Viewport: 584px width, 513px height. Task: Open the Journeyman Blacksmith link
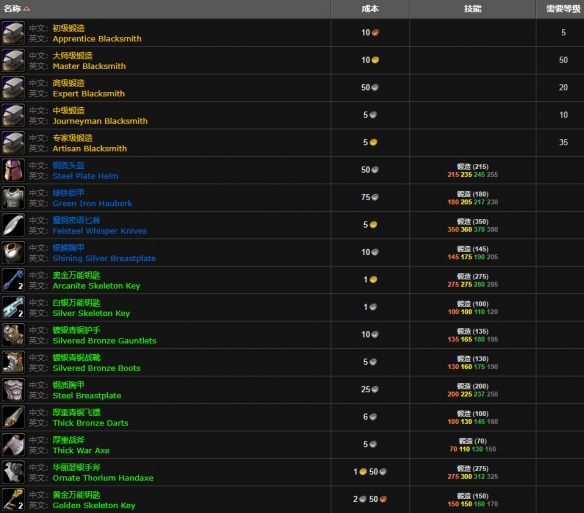coord(100,121)
